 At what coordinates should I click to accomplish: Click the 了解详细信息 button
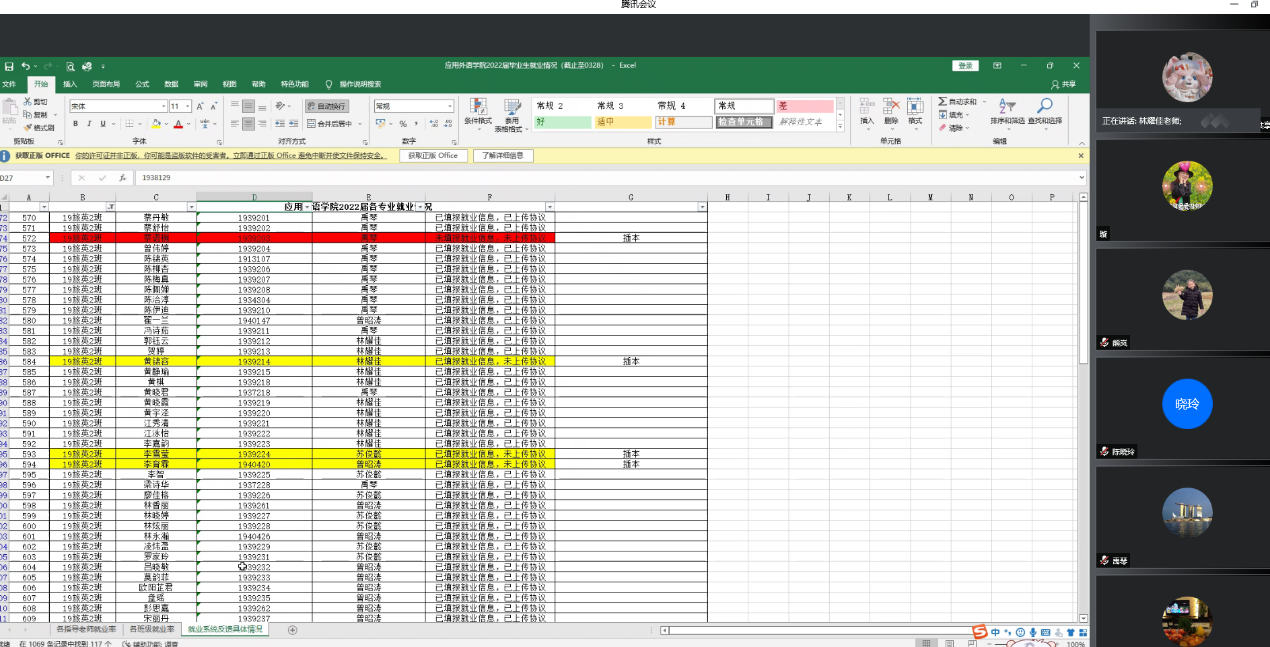coord(503,156)
